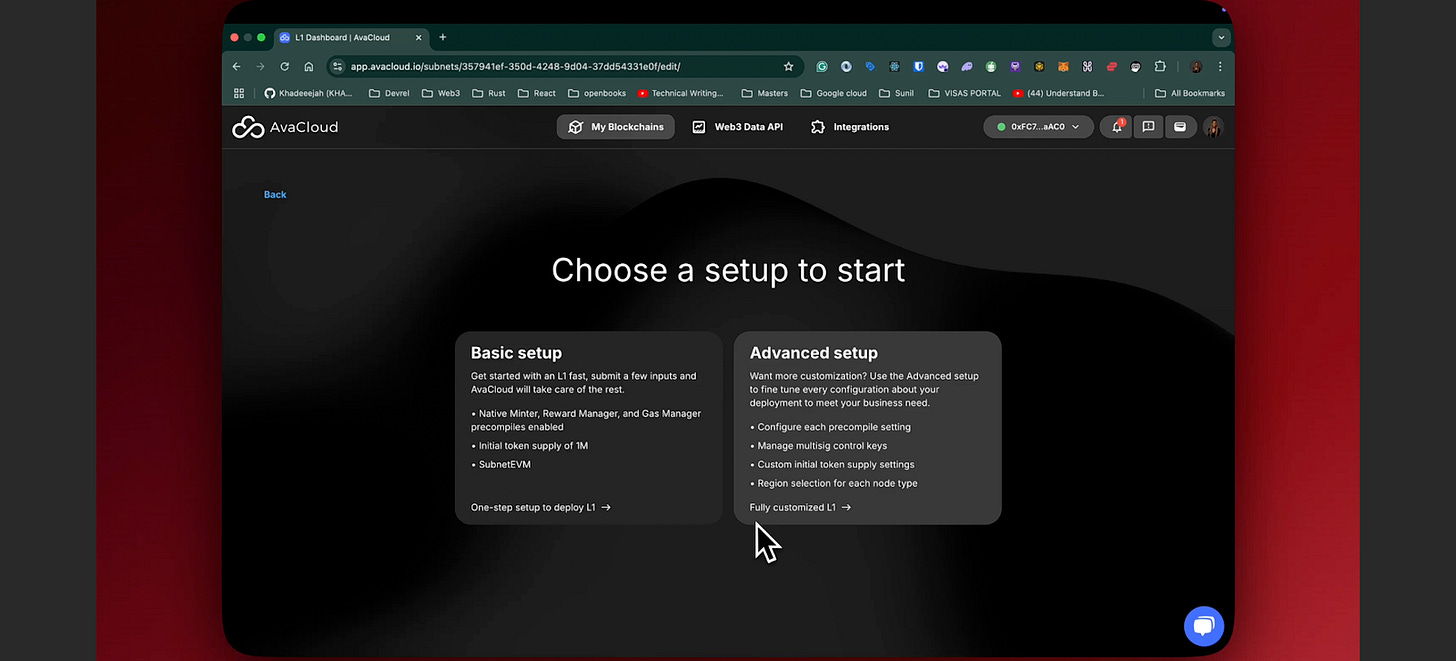Open the Grammarly extension icon
The image size is (1456, 661).
[822, 67]
